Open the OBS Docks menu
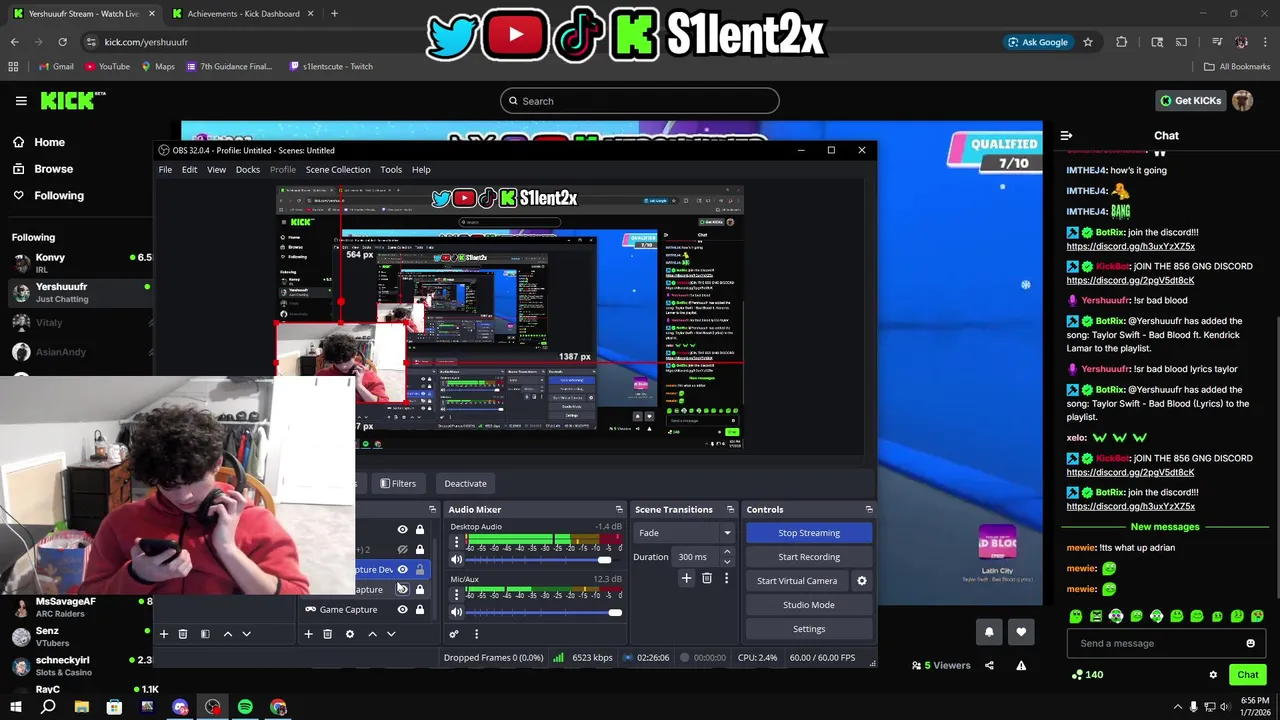 248,170
